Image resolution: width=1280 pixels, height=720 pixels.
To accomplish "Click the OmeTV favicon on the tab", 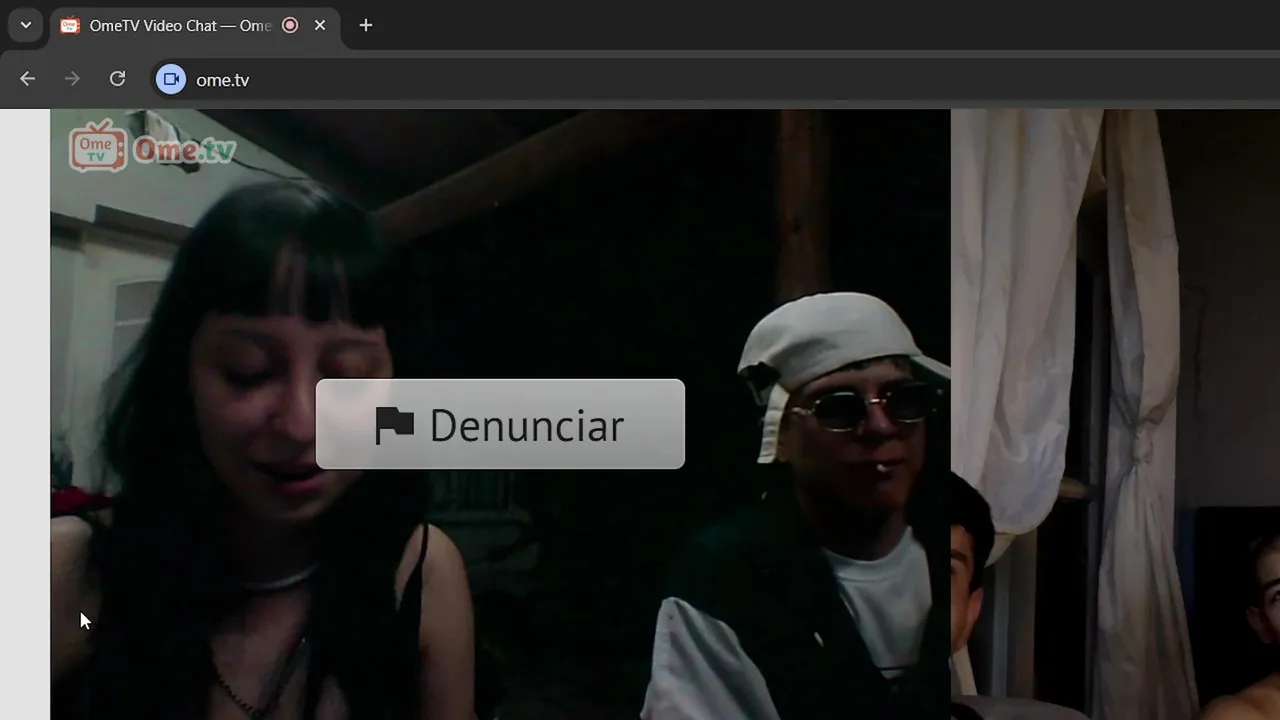I will point(70,25).
